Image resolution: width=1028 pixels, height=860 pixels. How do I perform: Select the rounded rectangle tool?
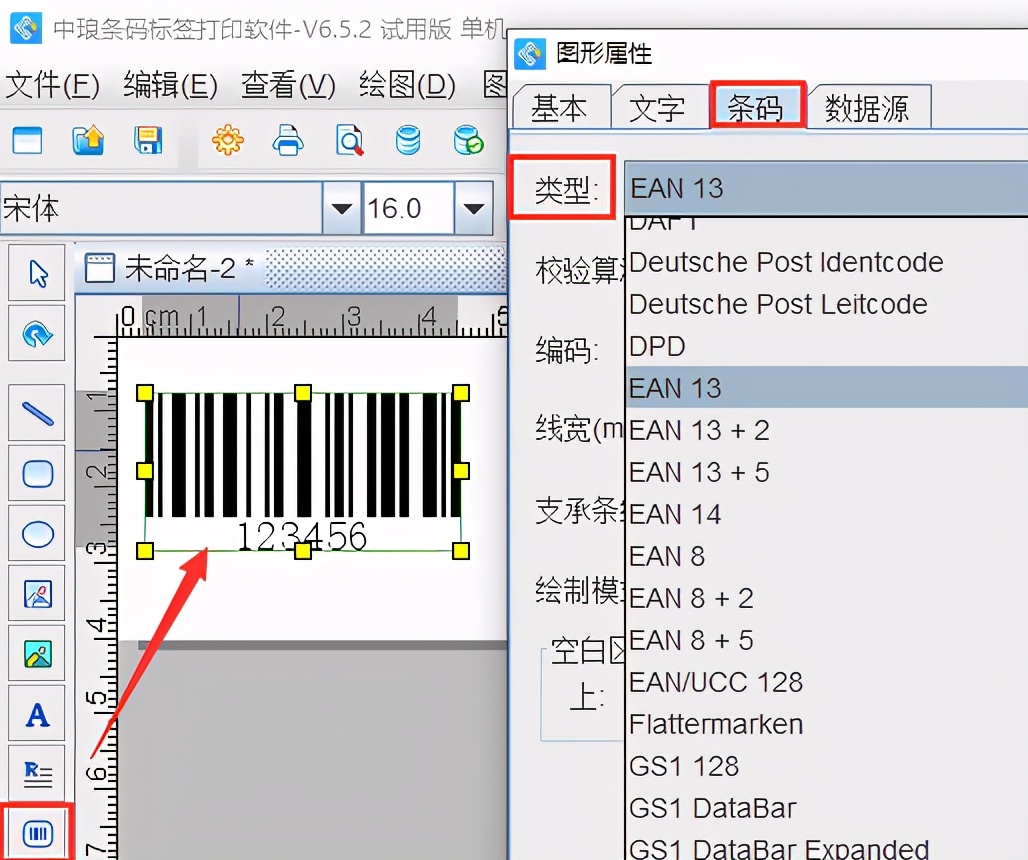point(37,473)
